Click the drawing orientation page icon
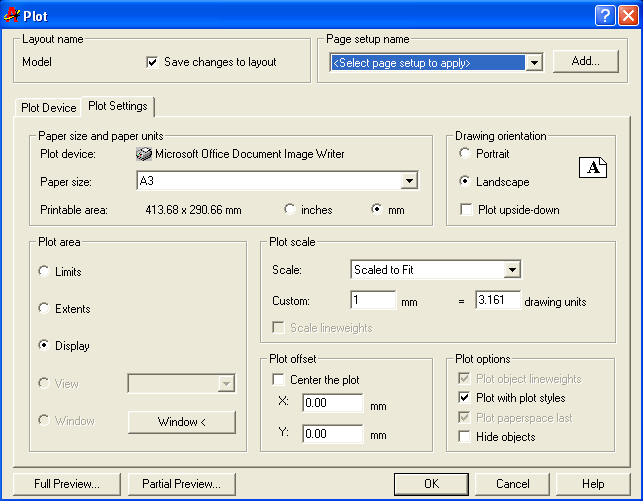The image size is (643, 501). pyautogui.click(x=593, y=167)
